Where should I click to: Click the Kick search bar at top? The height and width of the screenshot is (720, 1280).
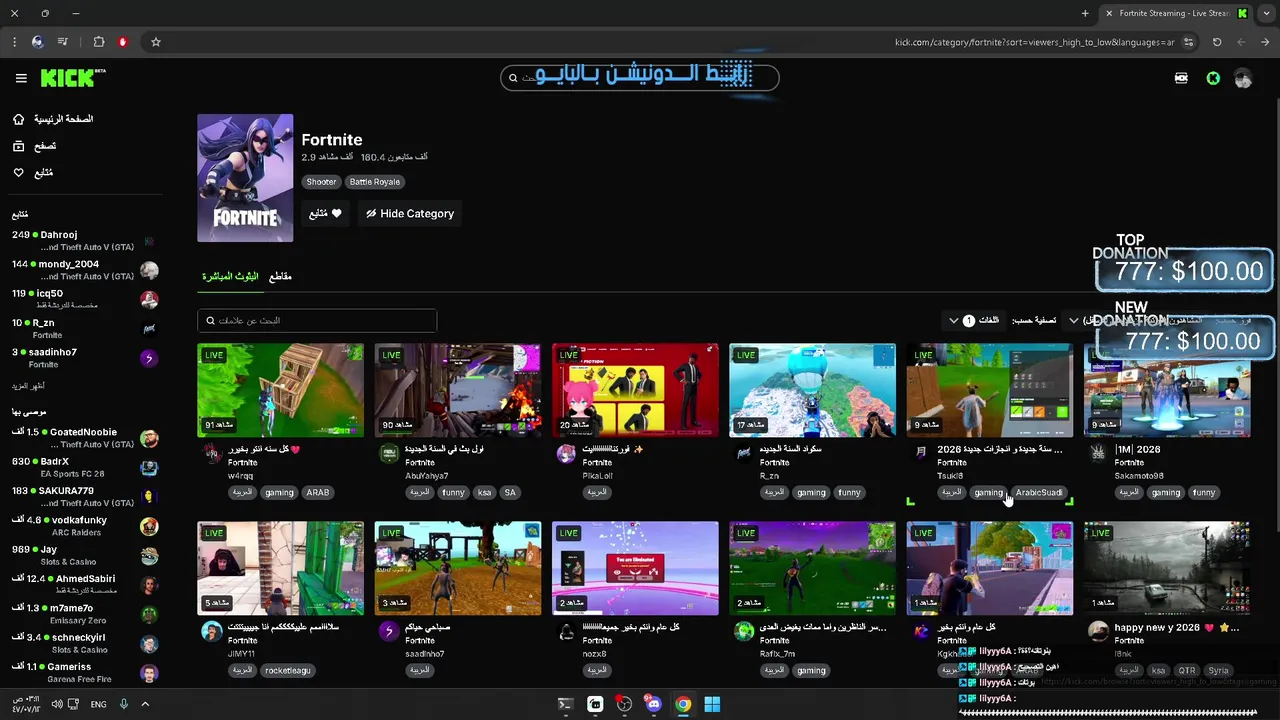pos(640,78)
